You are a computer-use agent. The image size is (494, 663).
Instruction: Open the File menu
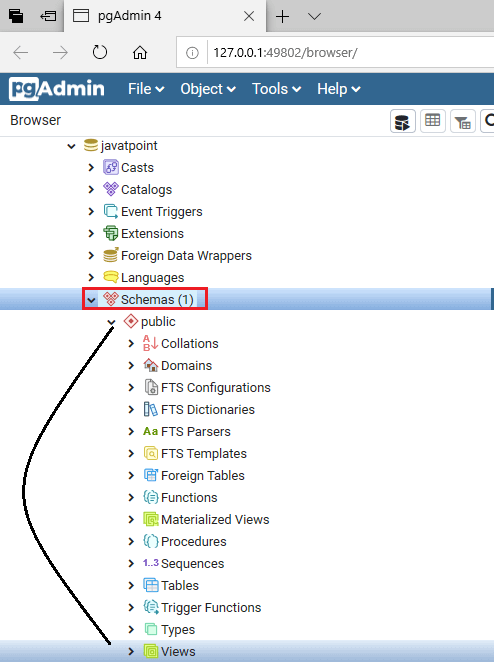pyautogui.click(x=146, y=89)
